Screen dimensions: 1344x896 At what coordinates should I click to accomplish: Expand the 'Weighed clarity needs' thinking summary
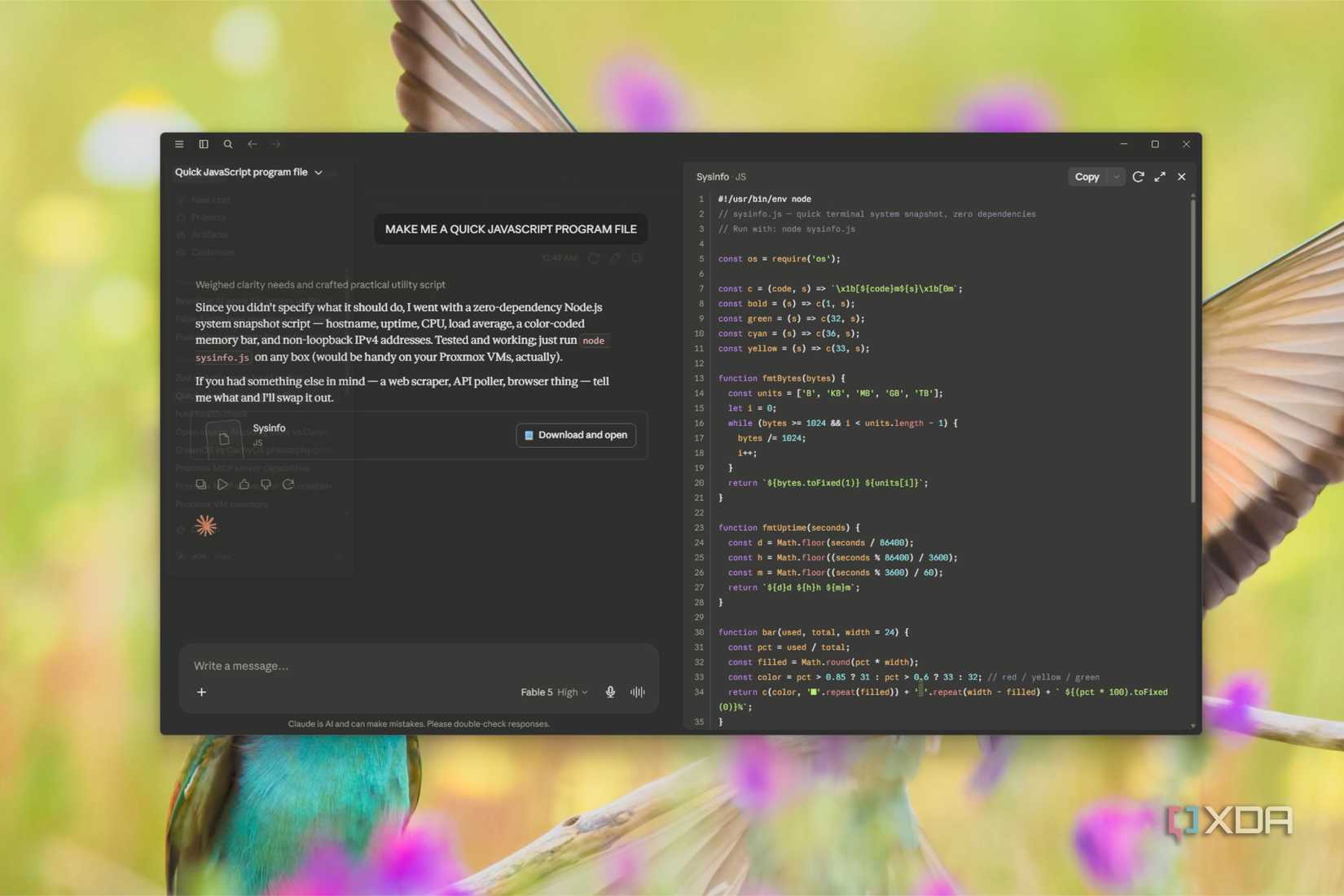[320, 284]
